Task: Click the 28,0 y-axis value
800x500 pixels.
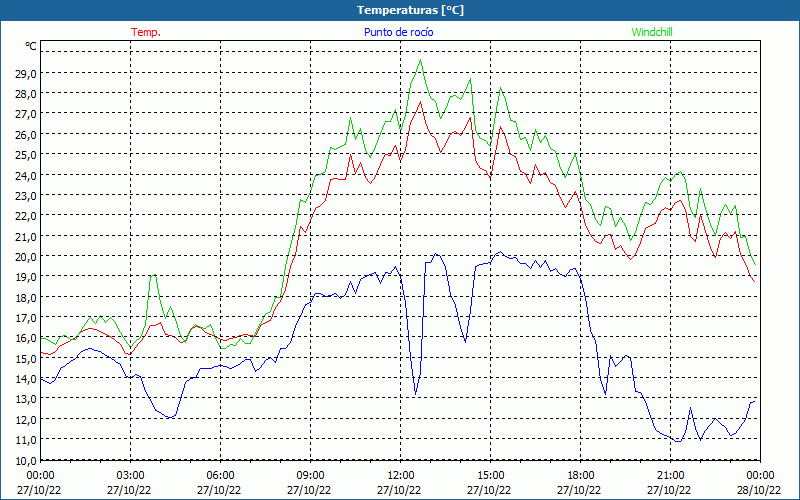Action: click(x=26, y=94)
